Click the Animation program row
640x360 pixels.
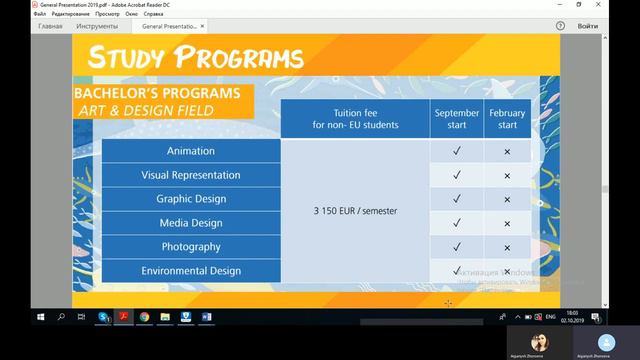[191, 151]
